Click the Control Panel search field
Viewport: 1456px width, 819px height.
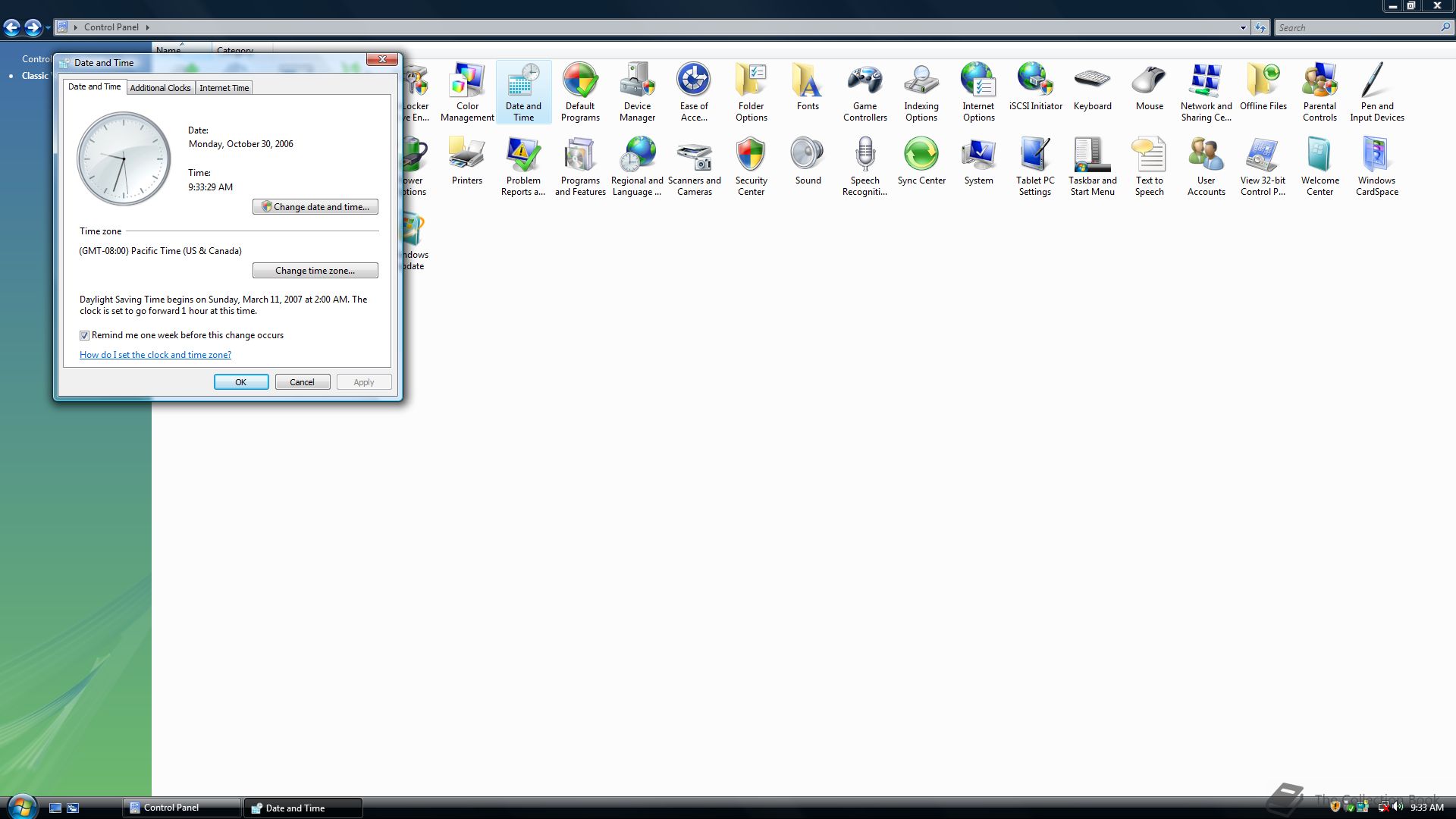click(x=1357, y=27)
